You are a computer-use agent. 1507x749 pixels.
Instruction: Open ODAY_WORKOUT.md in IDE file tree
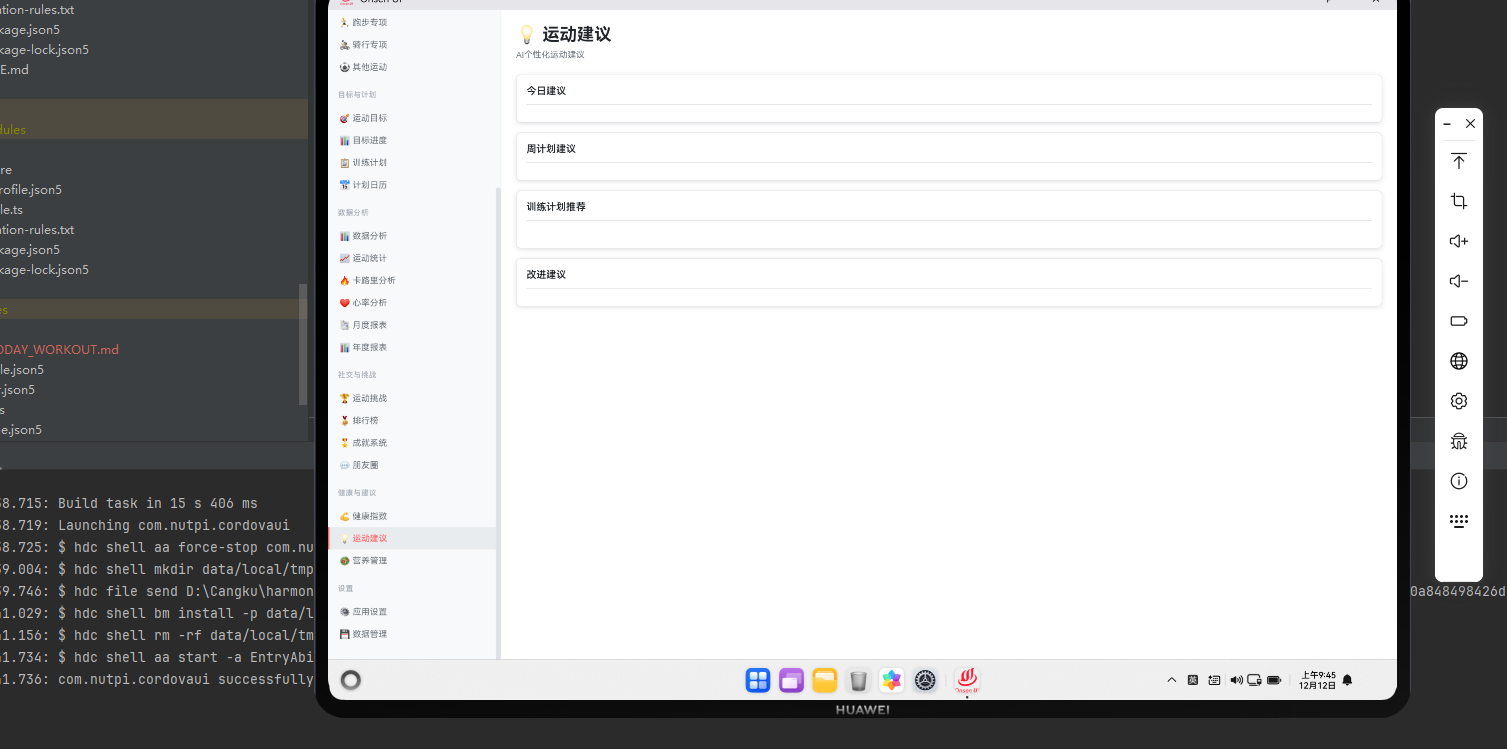pyautogui.click(x=59, y=349)
